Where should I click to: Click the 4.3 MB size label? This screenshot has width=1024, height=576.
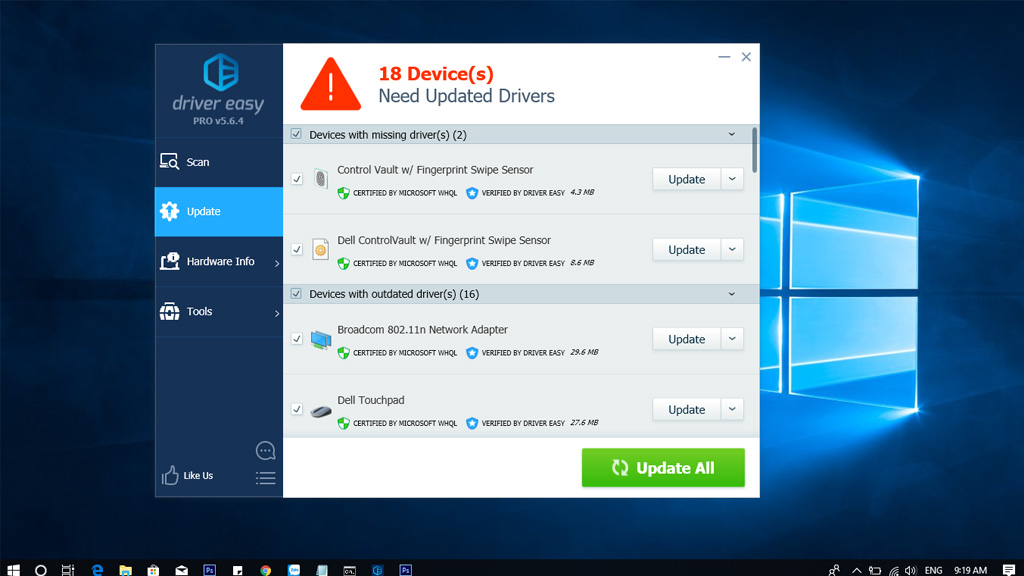[x=582, y=192]
